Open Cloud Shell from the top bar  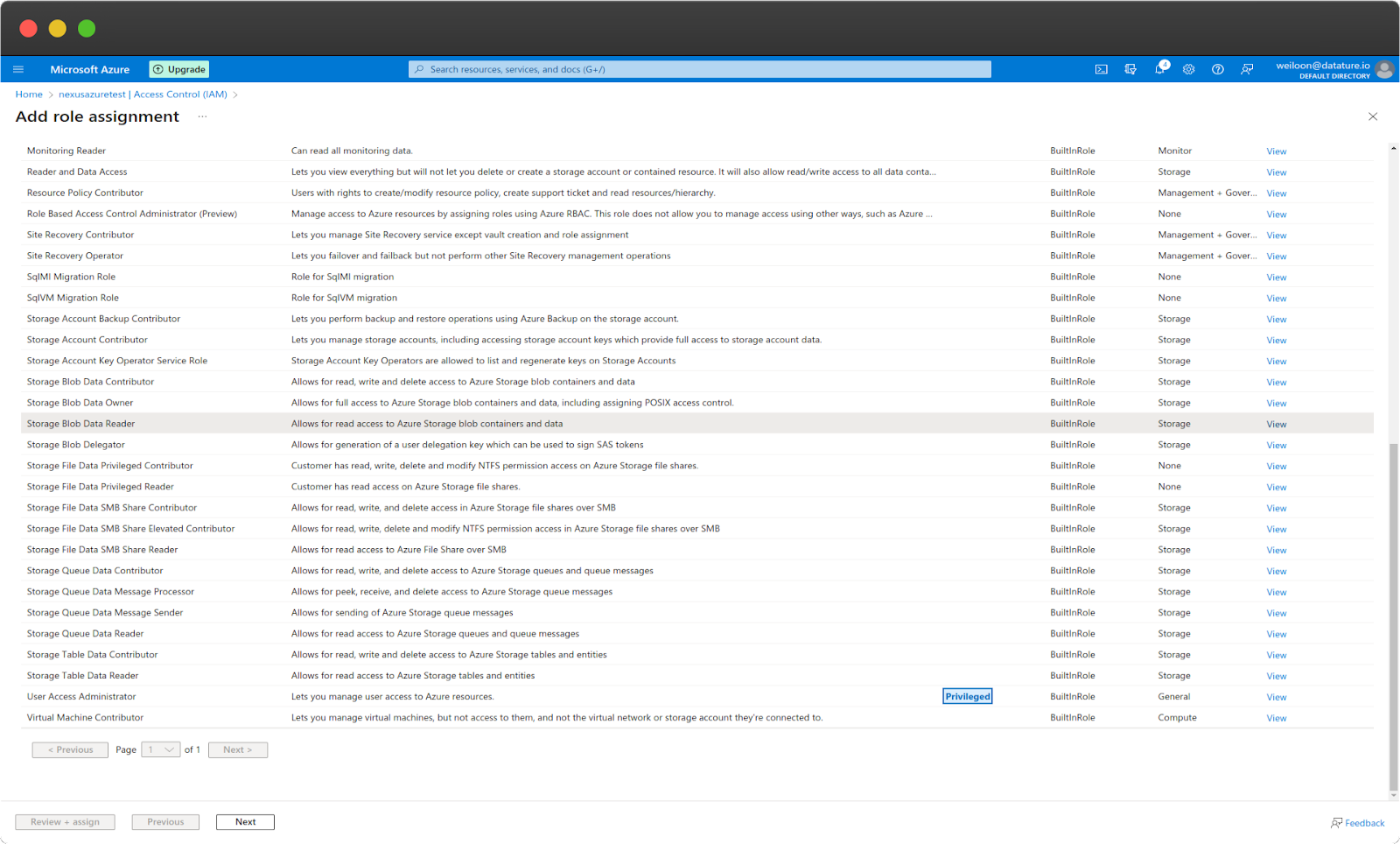click(1102, 69)
